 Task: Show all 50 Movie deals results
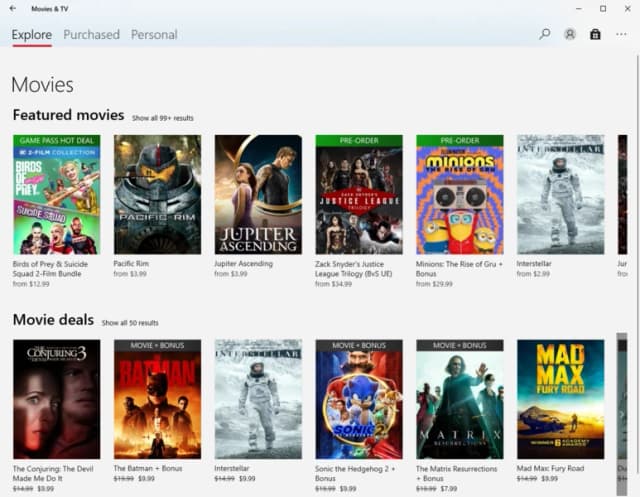[130, 323]
